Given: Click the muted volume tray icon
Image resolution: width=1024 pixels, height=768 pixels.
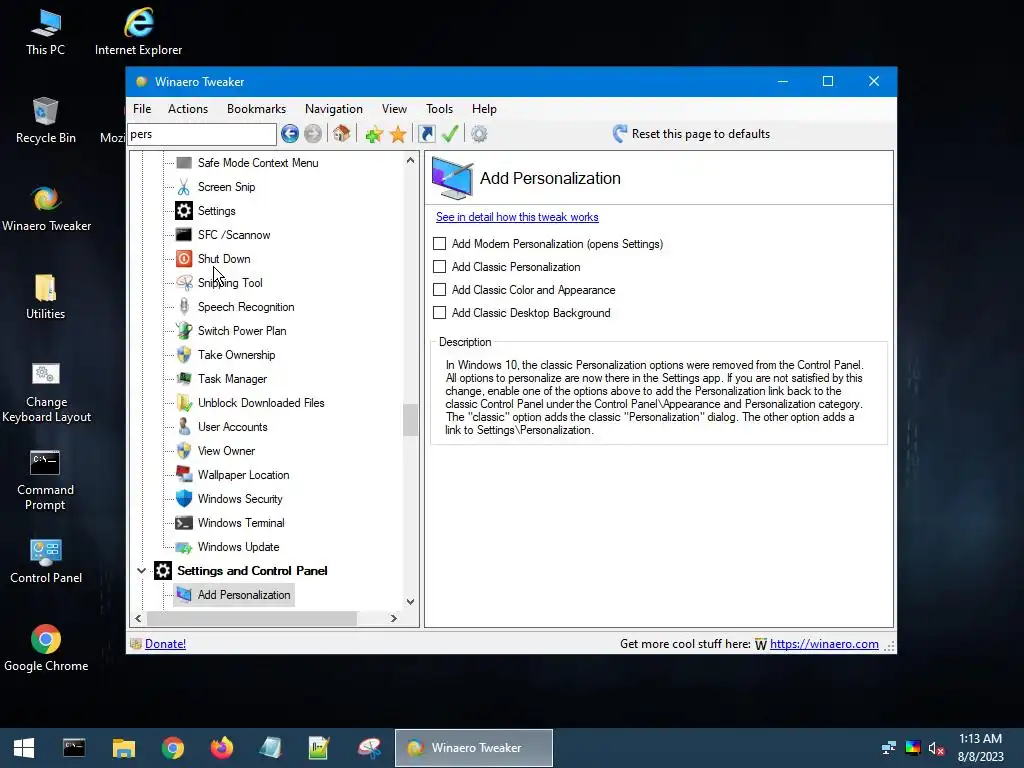Looking at the screenshot, I should tap(936, 748).
